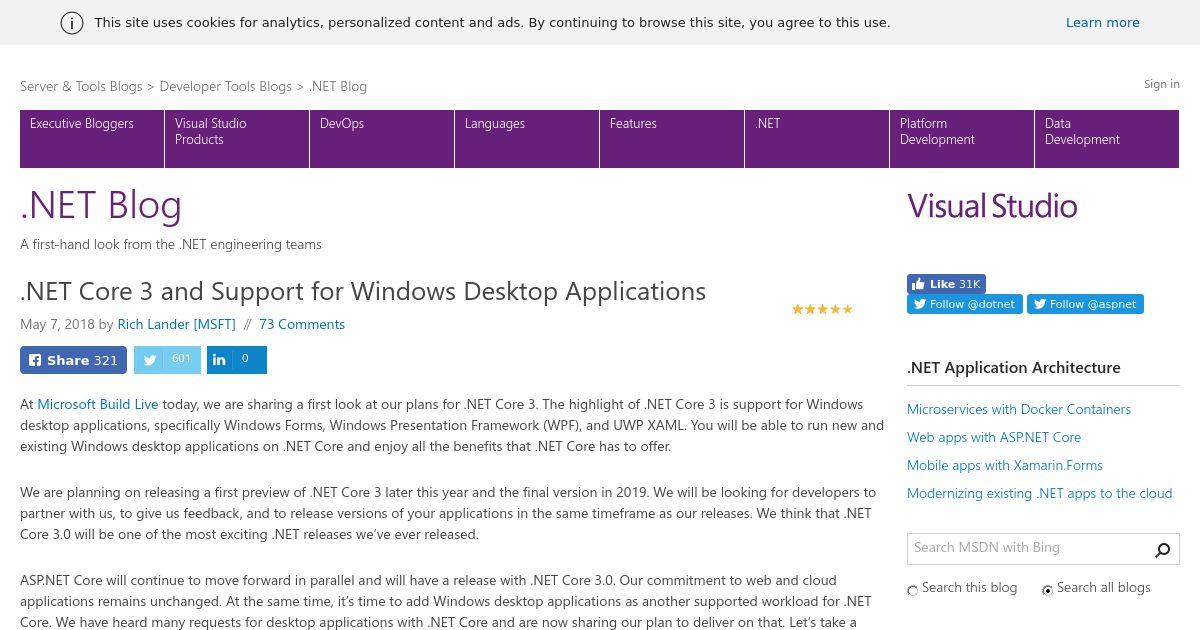The height and width of the screenshot is (630, 1200).
Task: Open Modernizing existing .NET apps link
Action: pyautogui.click(x=1039, y=493)
